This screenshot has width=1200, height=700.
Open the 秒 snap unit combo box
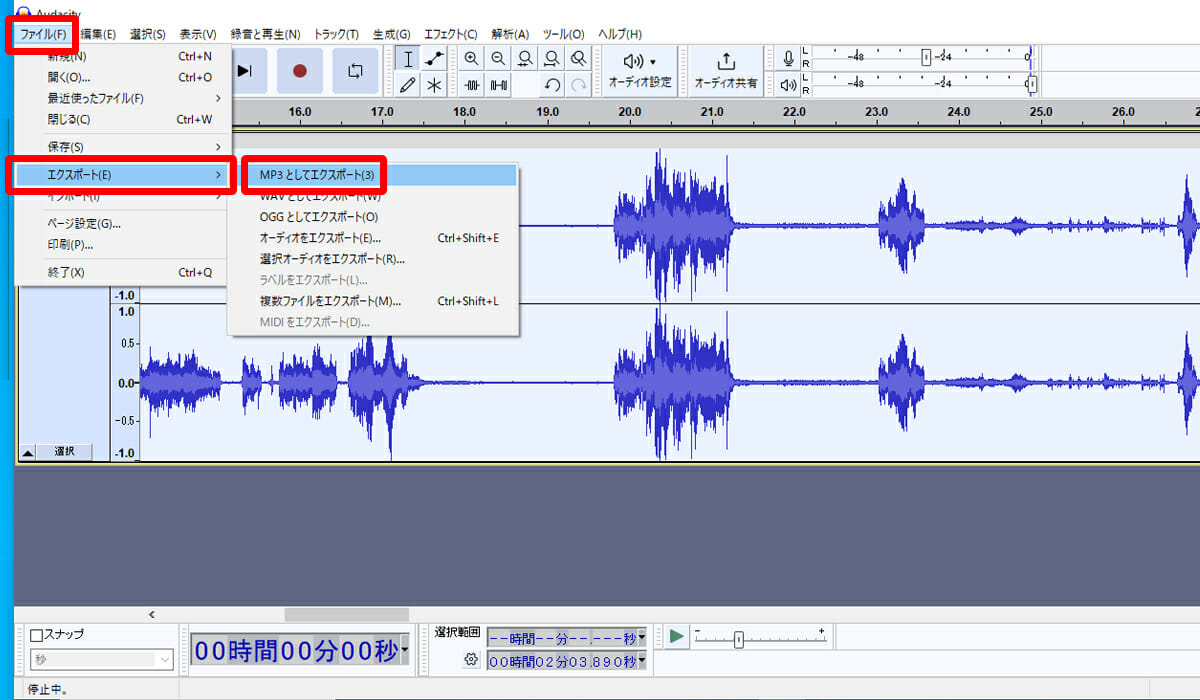point(101,660)
